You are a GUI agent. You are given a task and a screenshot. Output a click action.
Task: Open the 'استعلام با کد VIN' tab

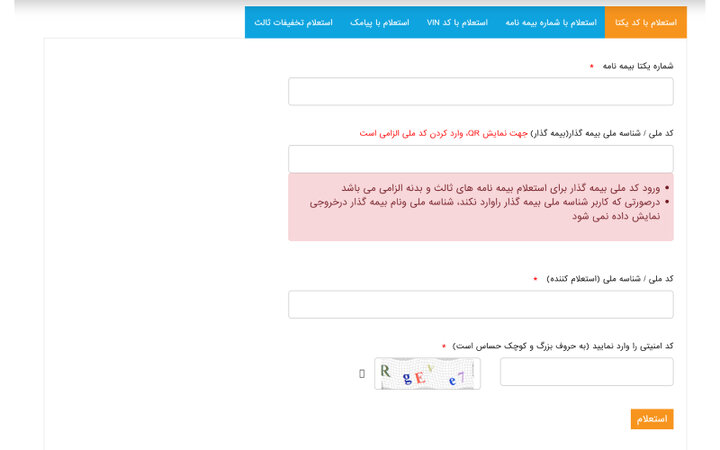coord(457,22)
